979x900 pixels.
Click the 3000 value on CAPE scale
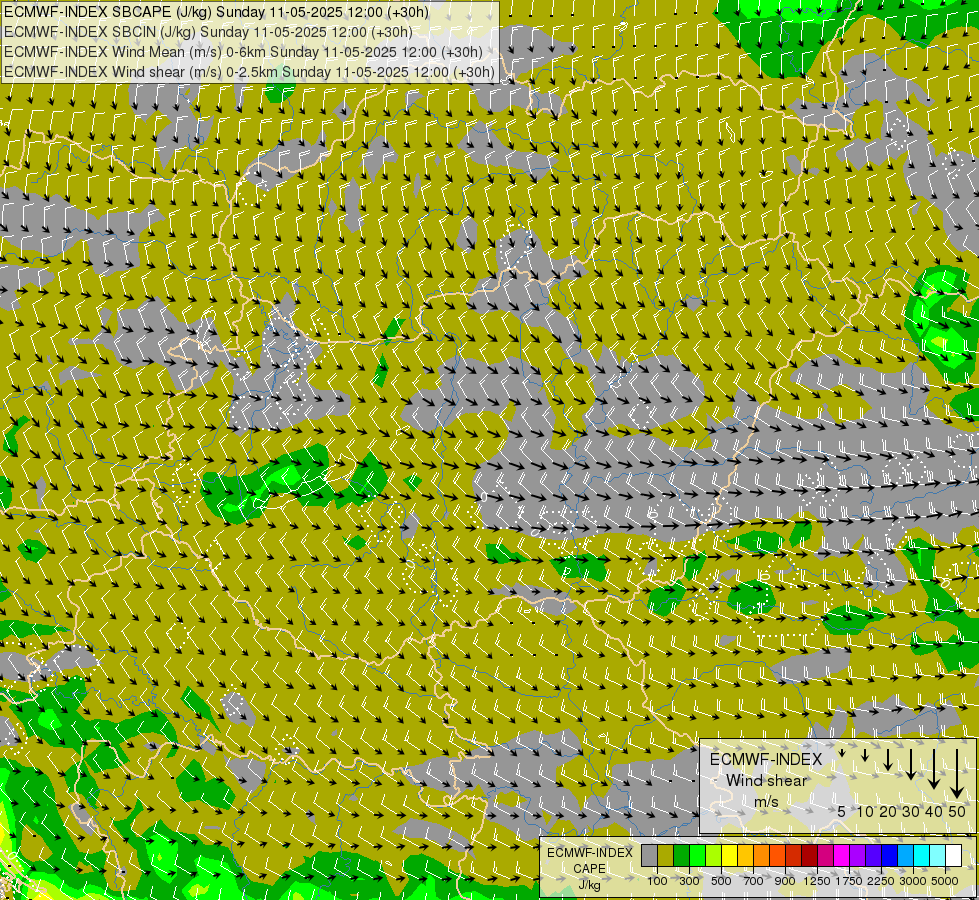click(913, 881)
